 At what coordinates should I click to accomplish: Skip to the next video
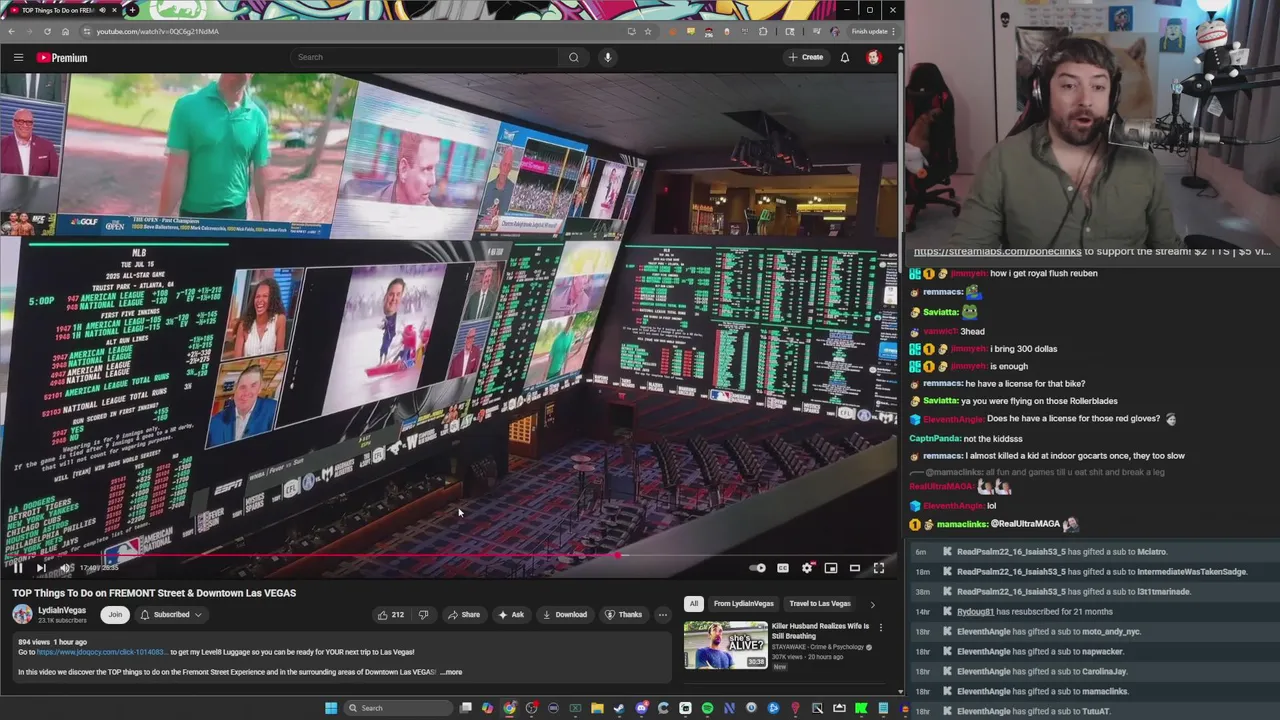tap(41, 568)
